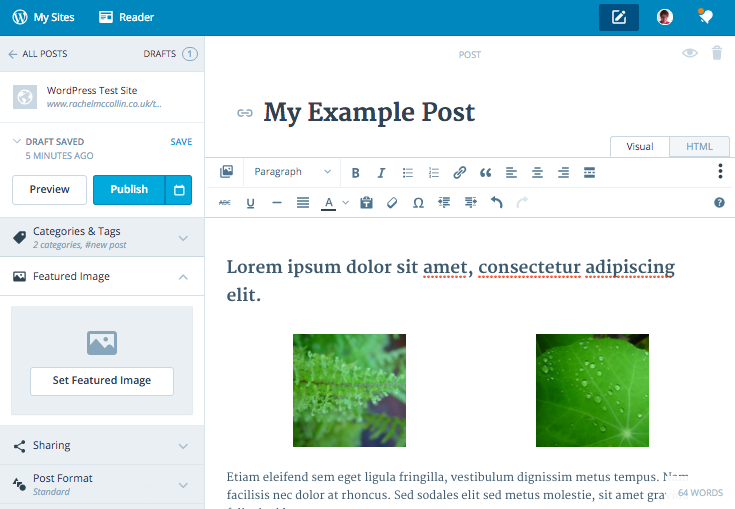Expand the Draft Saved status chevron
This screenshot has width=735, height=509.
[17, 141]
